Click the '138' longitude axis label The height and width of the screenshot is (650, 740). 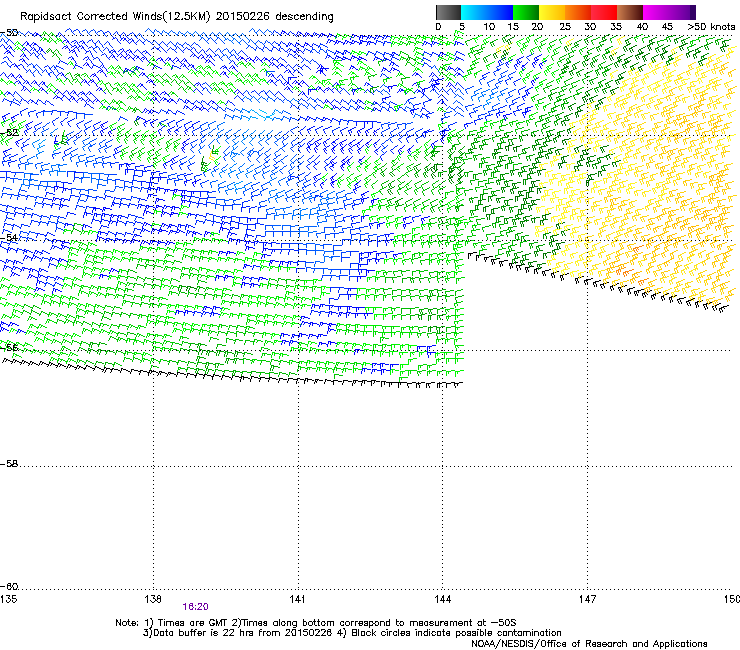[x=153, y=599]
